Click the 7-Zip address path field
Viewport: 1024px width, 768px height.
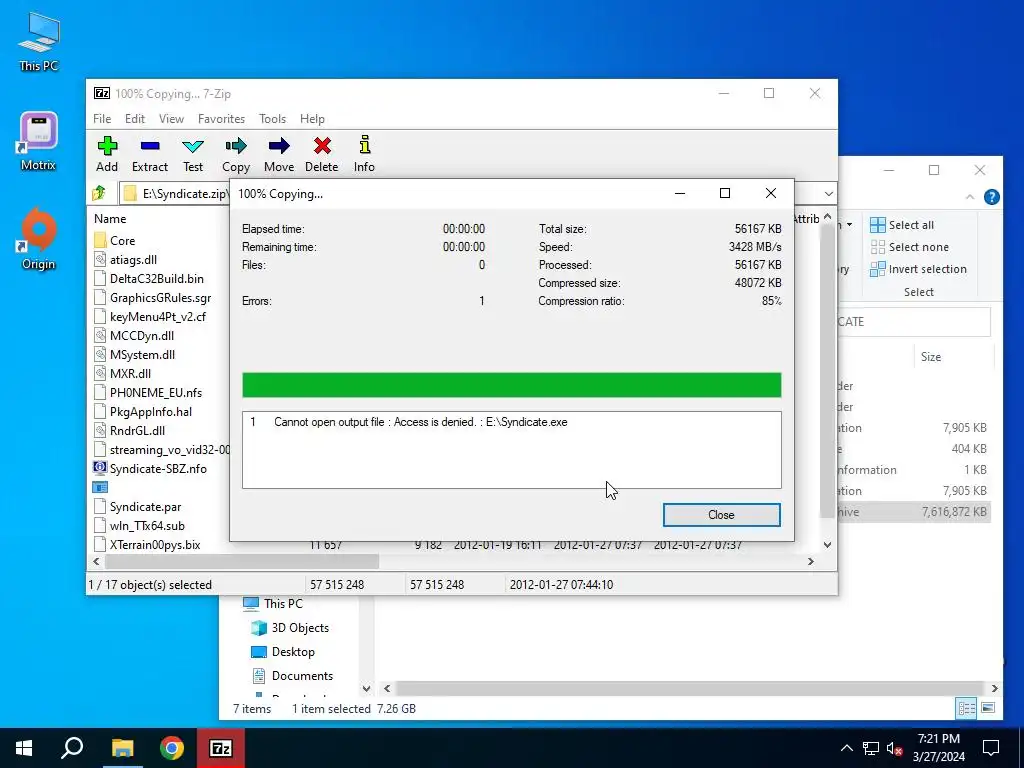176,193
